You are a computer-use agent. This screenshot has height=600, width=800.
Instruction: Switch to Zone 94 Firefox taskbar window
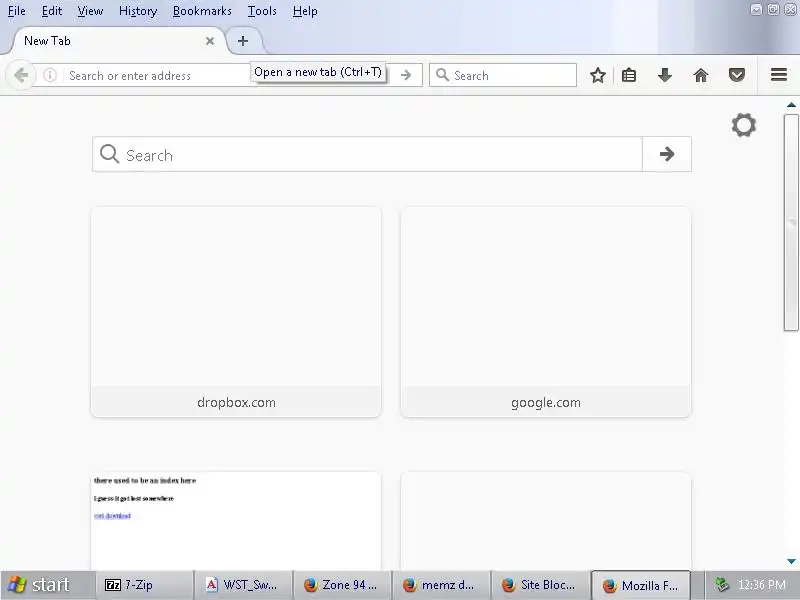(x=342, y=585)
